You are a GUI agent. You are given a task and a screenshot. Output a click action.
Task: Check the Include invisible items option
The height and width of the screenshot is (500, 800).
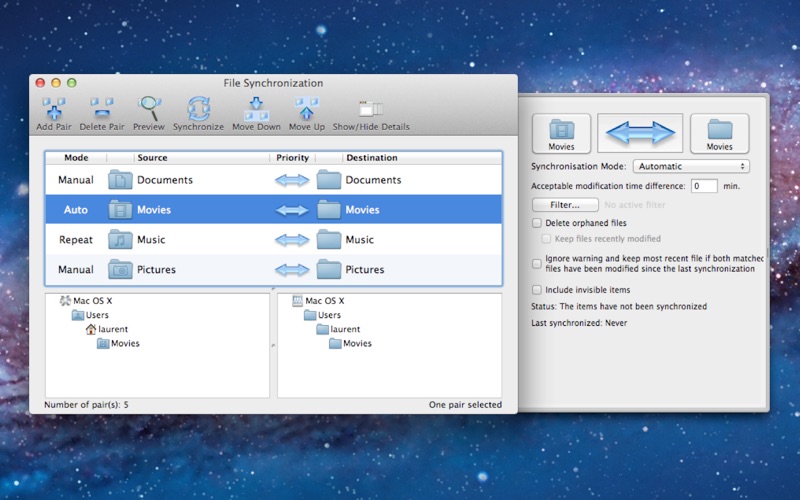coord(537,289)
